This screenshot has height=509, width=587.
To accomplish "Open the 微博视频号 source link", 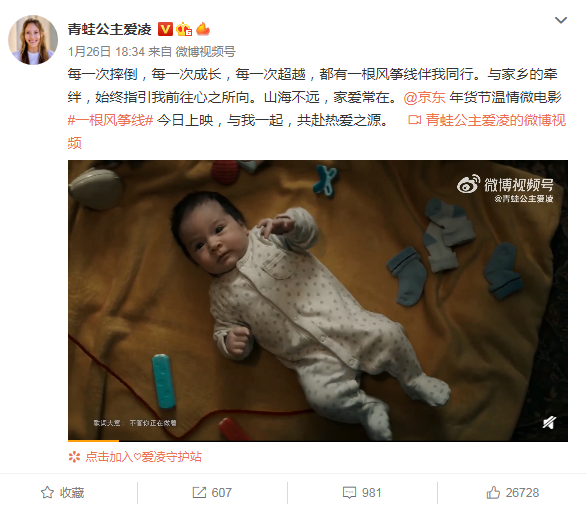I will point(205,51).
